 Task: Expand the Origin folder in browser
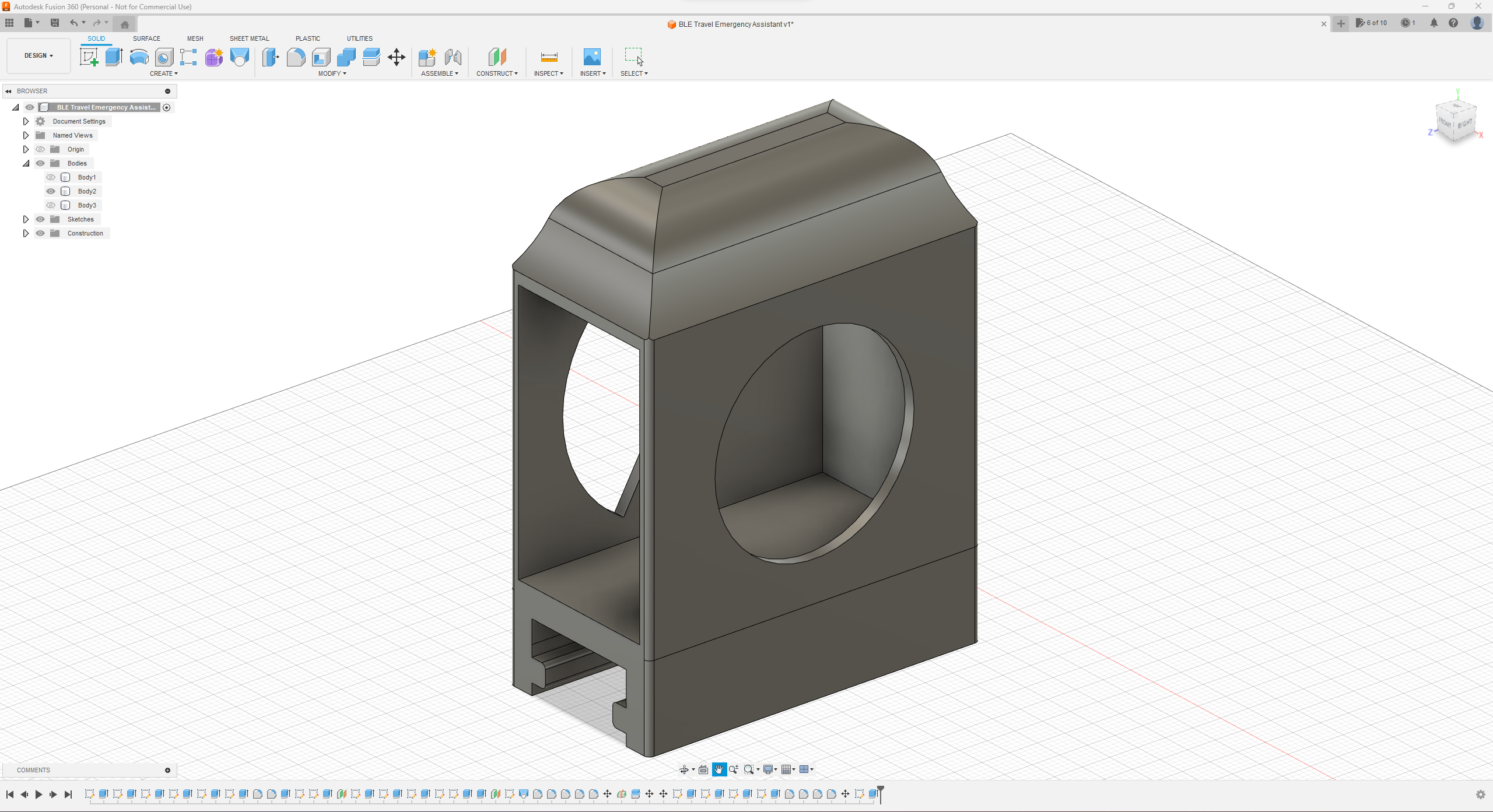[x=25, y=149]
